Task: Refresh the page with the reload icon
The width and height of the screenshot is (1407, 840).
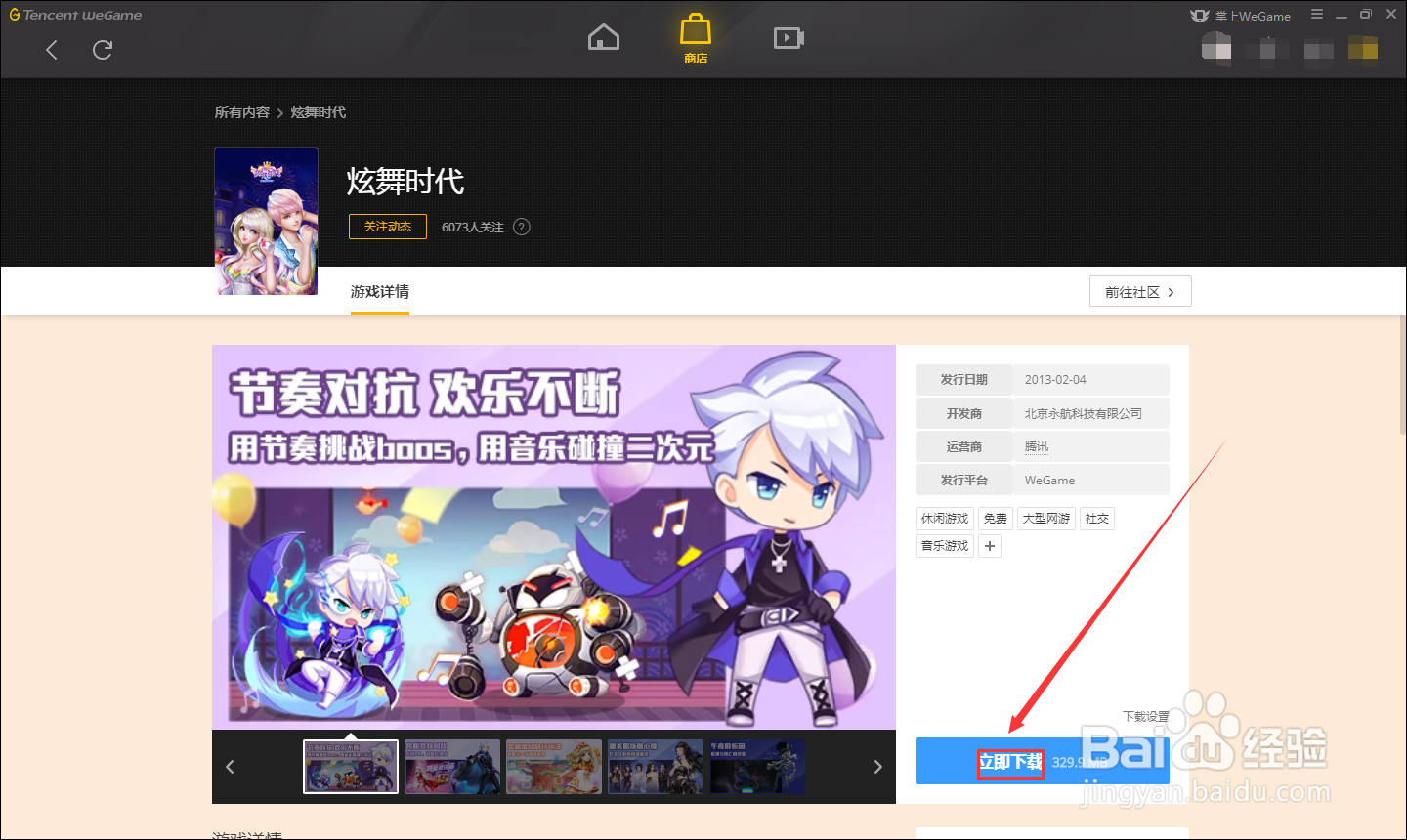Action: coord(103,50)
